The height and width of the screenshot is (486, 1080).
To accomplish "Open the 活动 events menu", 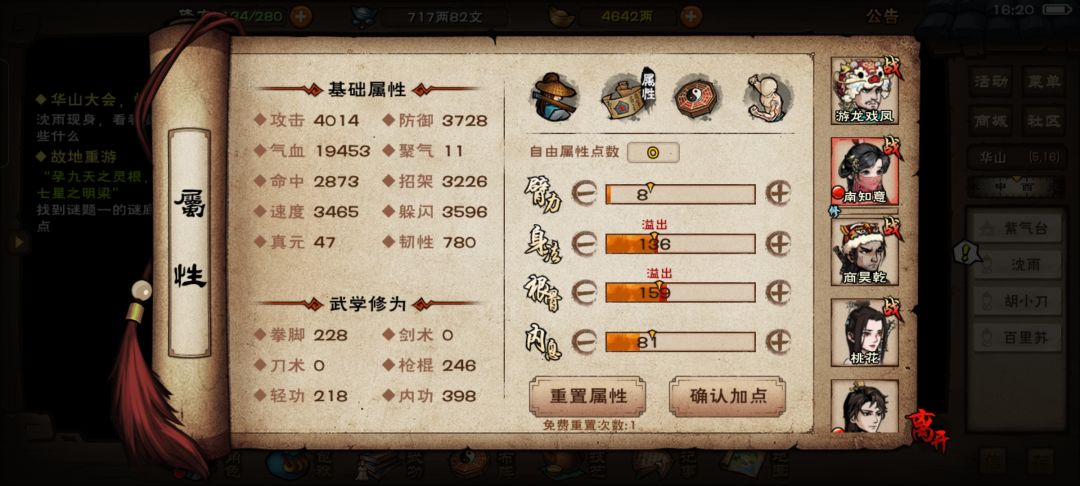I will point(991,81).
